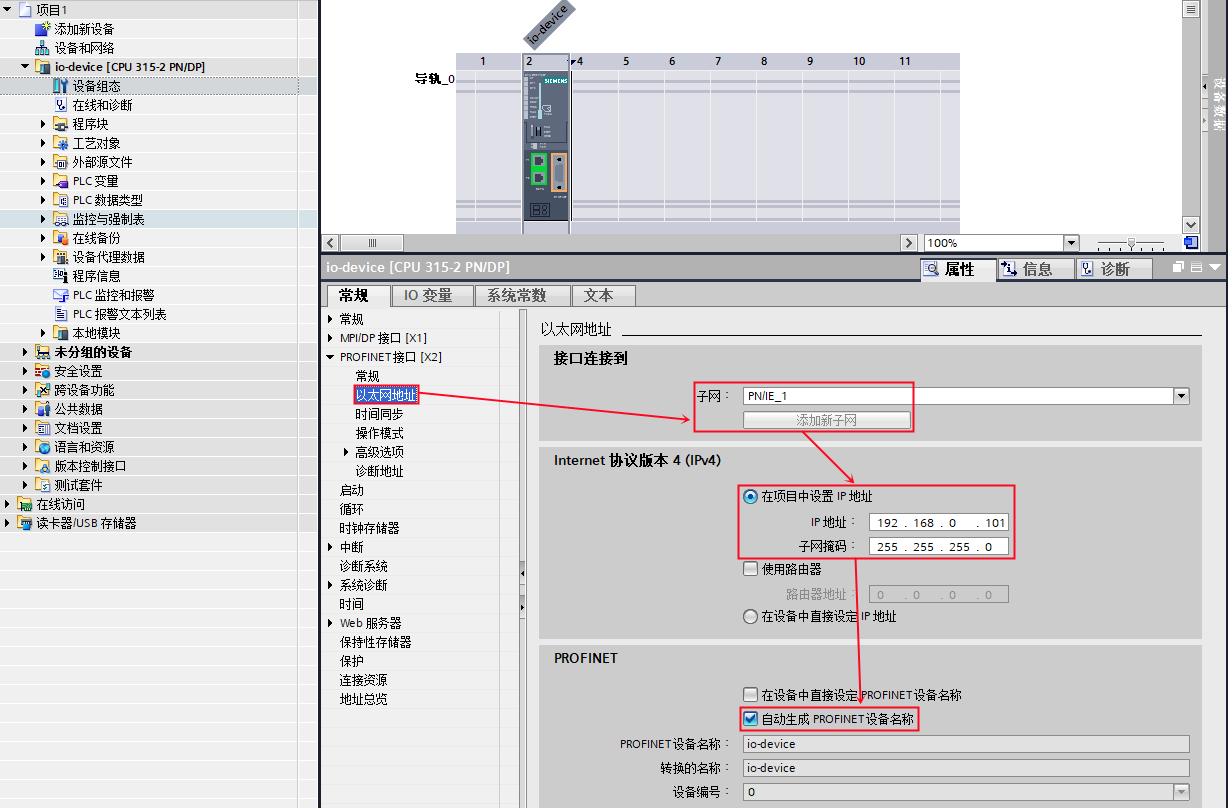Select 以太网地址 in properties navigation
Viewport: 1228px width, 808px height.
(386, 395)
